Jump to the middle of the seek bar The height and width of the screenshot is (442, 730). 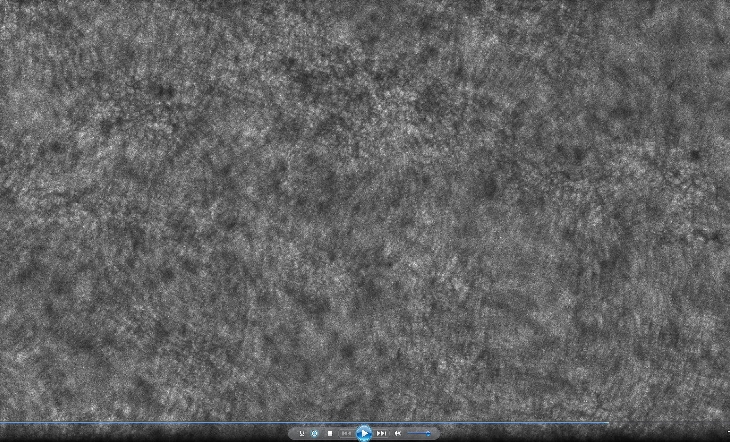coord(365,423)
